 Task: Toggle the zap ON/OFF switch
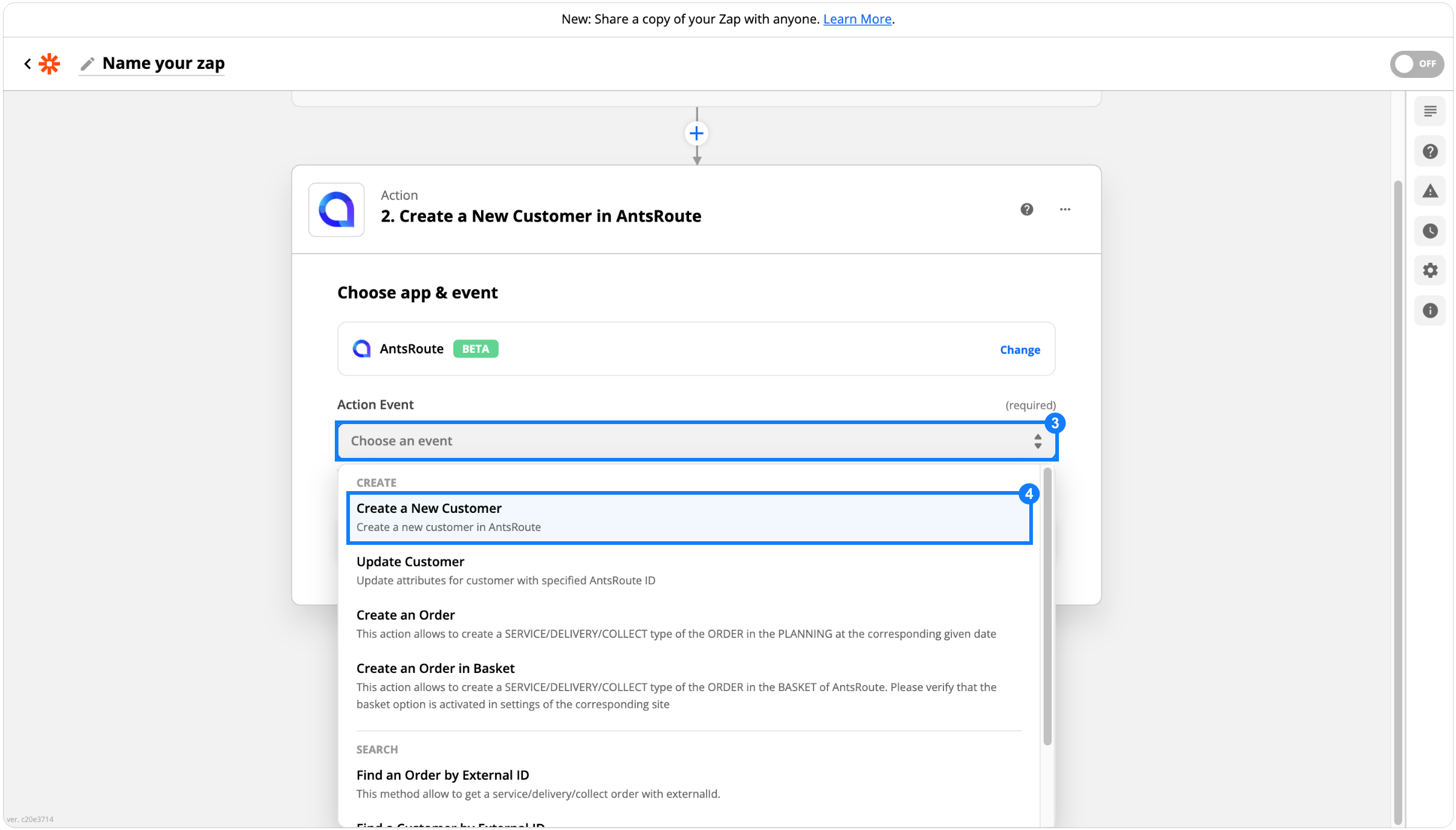click(x=1416, y=63)
